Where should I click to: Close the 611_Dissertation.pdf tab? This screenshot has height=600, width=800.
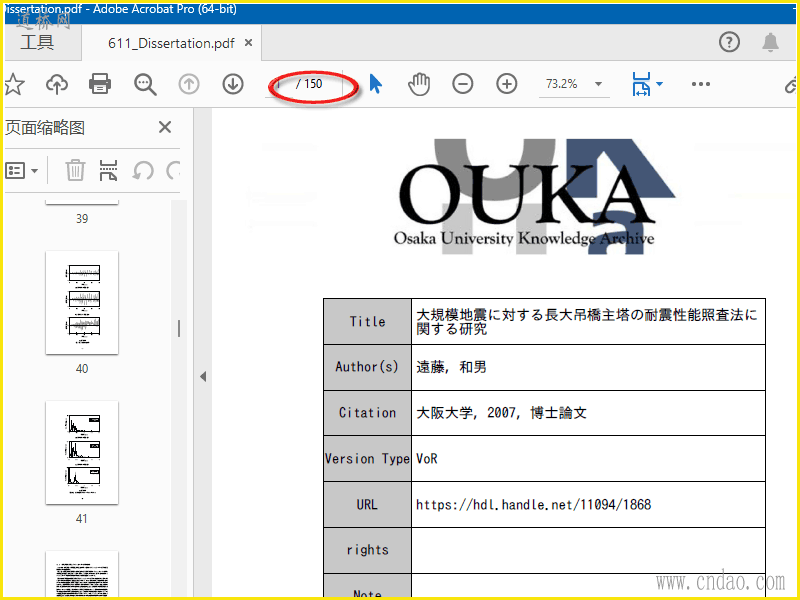point(248,43)
